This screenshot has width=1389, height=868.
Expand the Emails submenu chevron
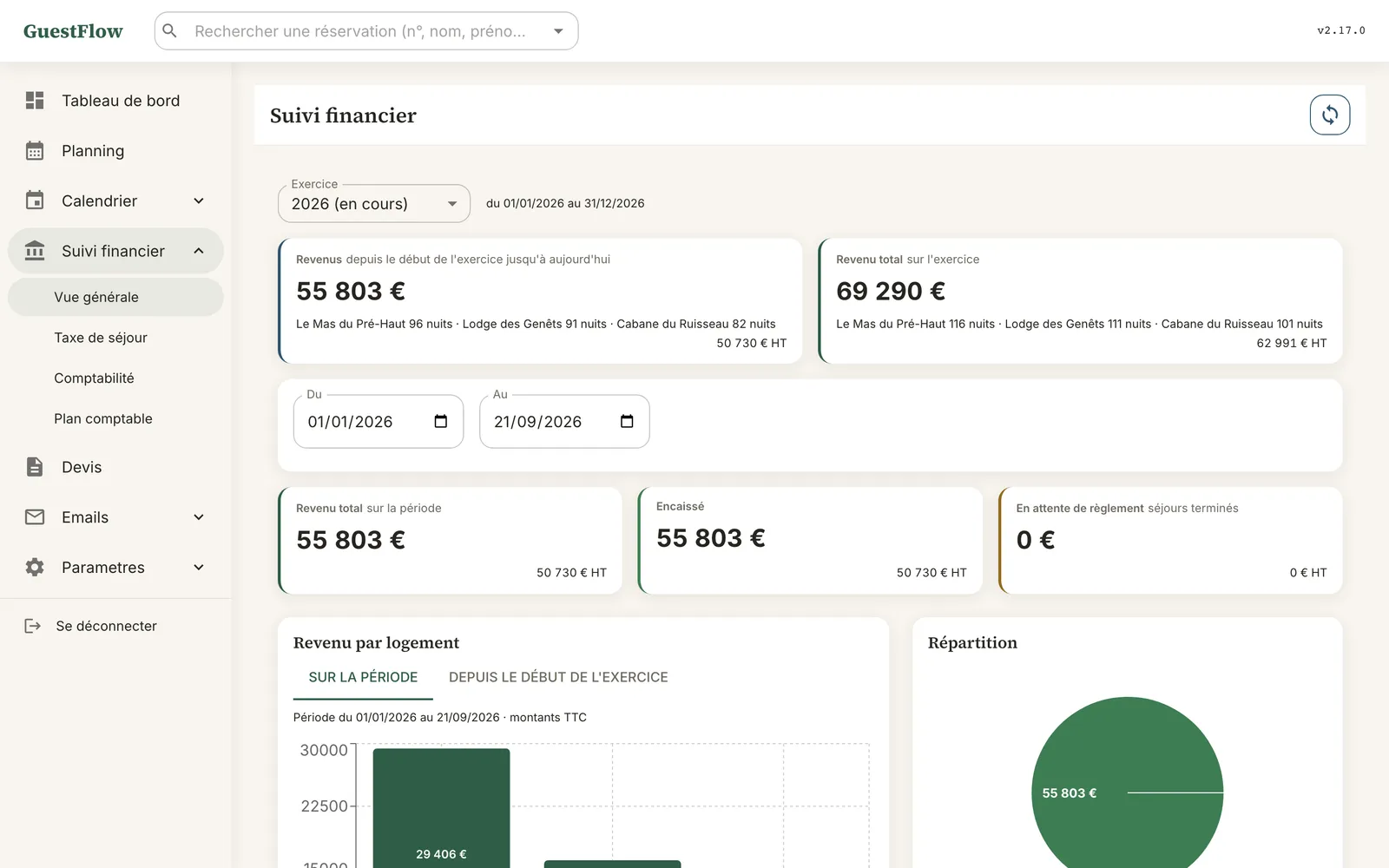tap(199, 517)
